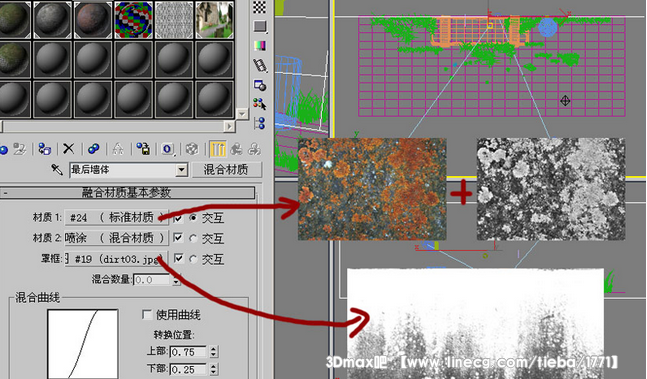The height and width of the screenshot is (379, 647).
Task: Toggle the checkered Background icon for sample slots
Action: pos(260,7)
